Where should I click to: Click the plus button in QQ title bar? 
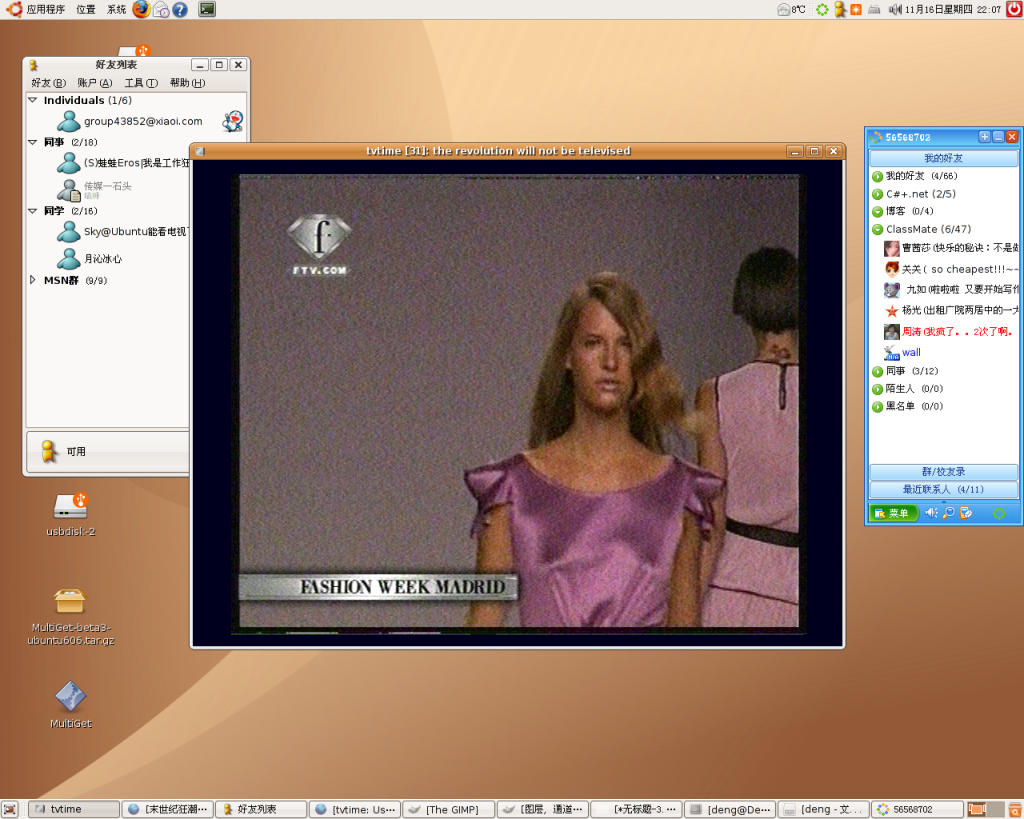pyautogui.click(x=984, y=136)
